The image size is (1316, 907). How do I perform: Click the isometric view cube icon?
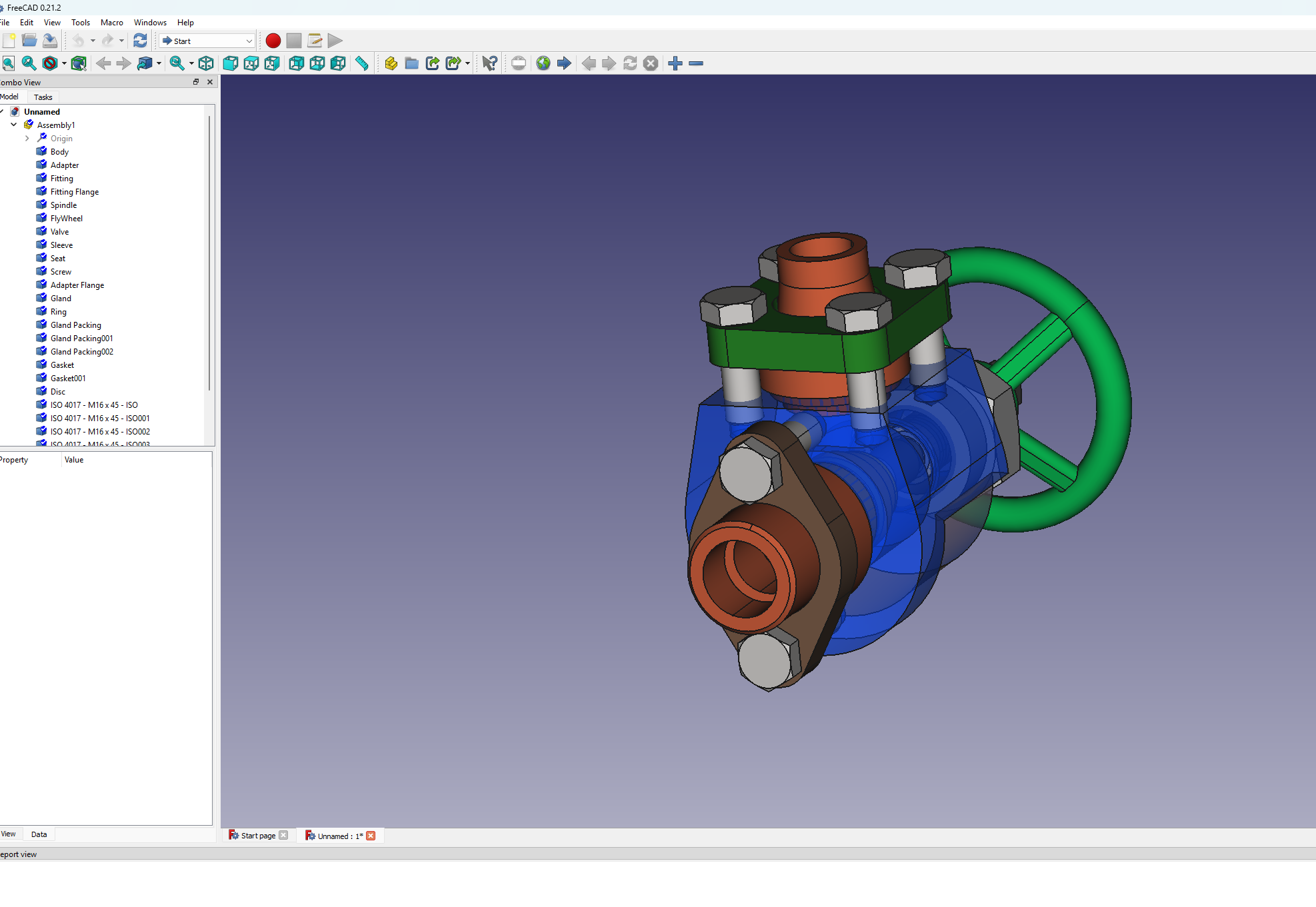tap(206, 63)
